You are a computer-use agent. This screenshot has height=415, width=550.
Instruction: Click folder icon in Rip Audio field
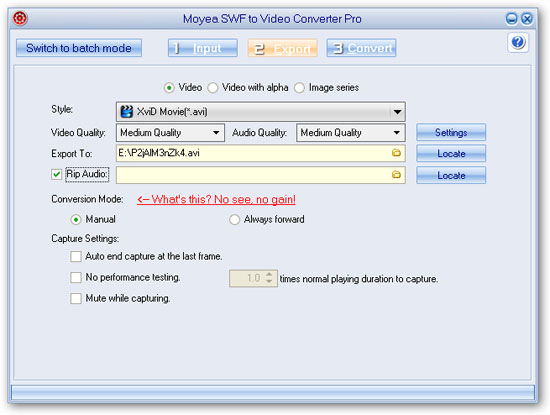pos(396,174)
